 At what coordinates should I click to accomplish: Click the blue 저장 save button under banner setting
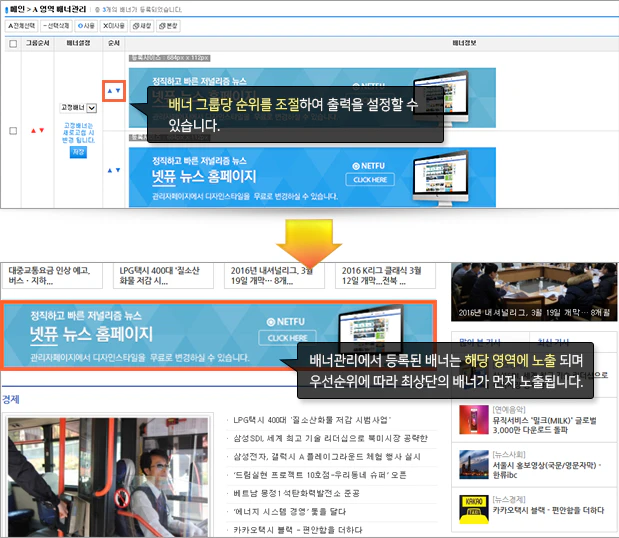(78, 152)
